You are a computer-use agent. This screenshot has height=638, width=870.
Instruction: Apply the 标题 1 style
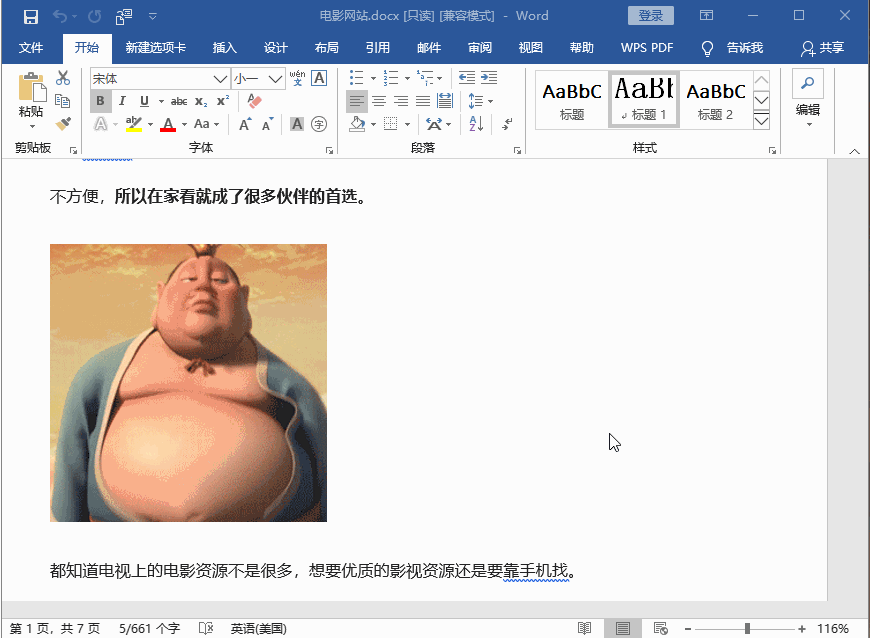[x=644, y=99]
